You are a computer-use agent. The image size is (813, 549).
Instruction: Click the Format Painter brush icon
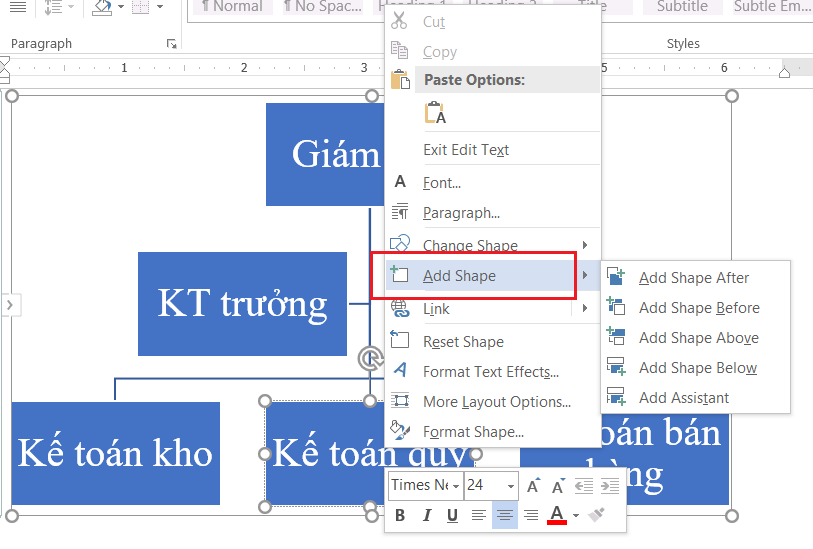tap(596, 515)
